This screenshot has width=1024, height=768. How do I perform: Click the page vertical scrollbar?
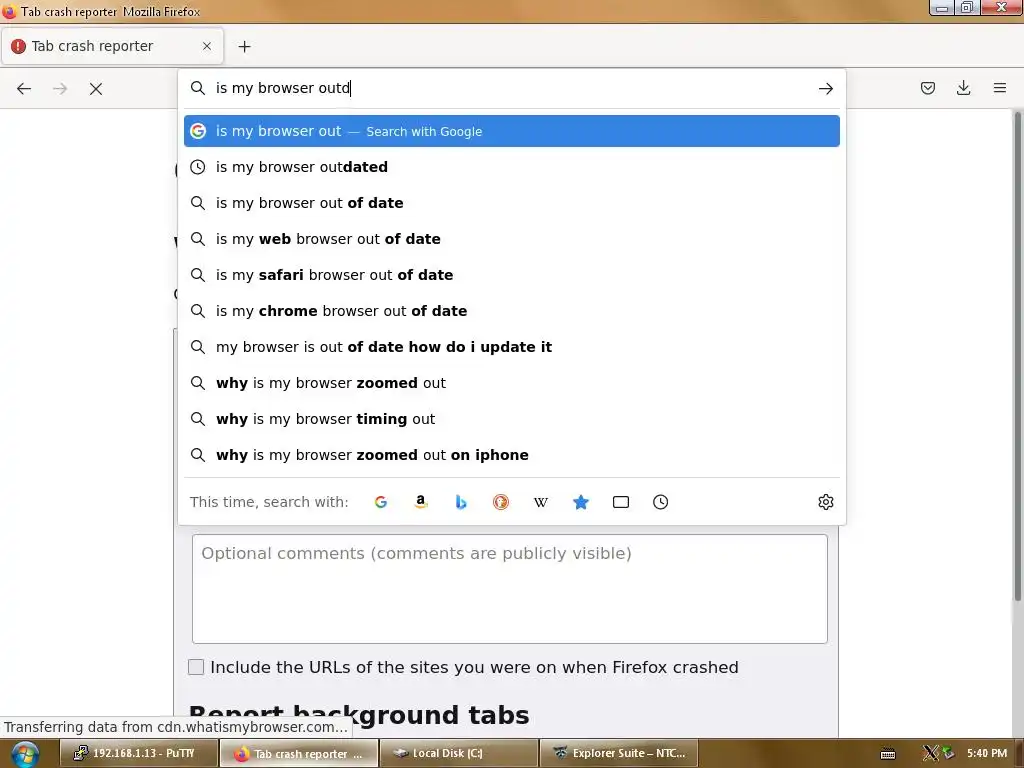click(1017, 356)
